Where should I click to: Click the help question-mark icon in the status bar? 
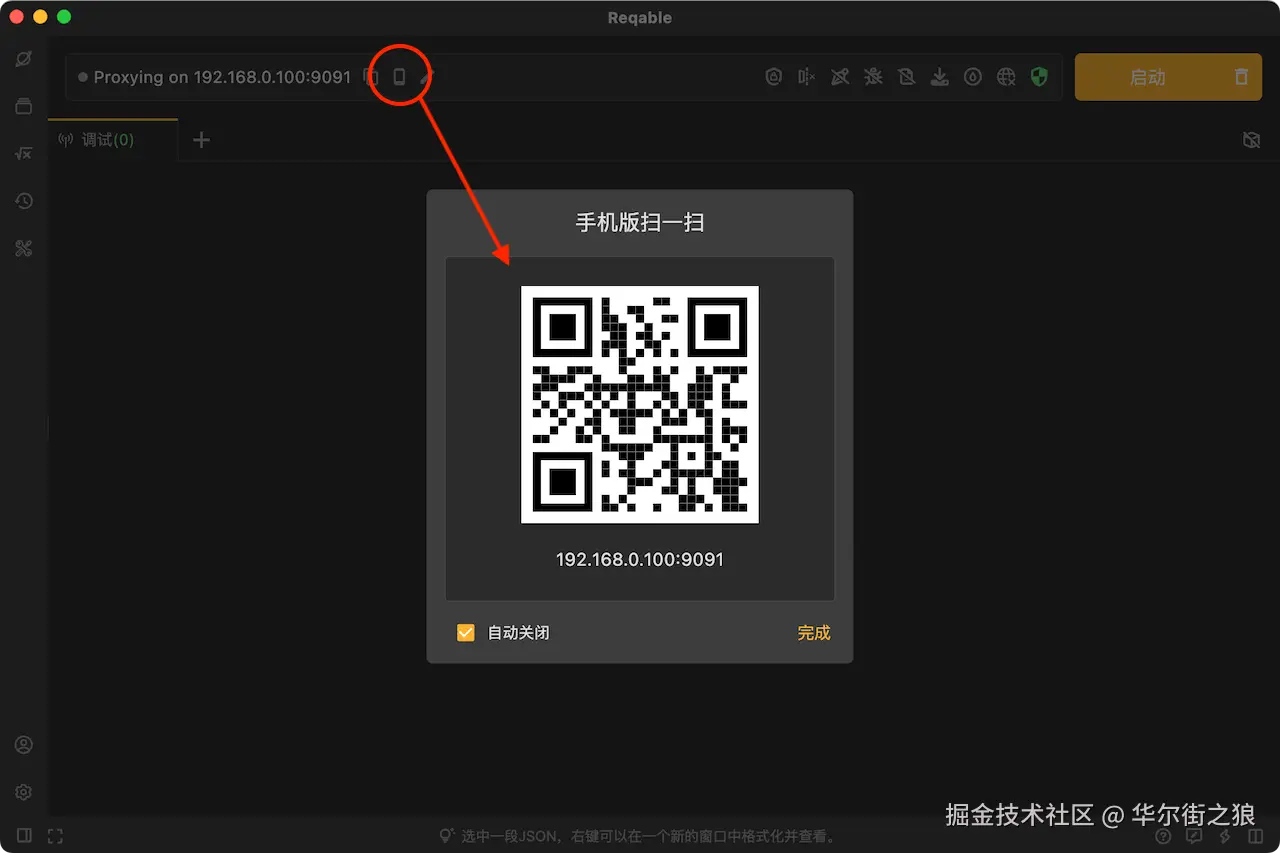pos(1163,836)
